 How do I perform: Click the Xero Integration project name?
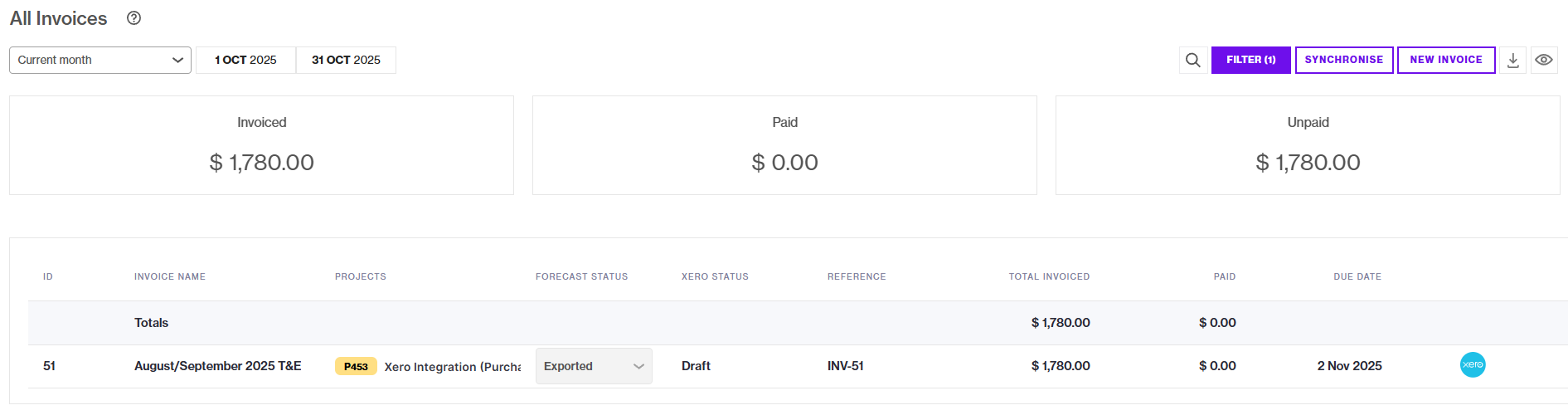453,366
